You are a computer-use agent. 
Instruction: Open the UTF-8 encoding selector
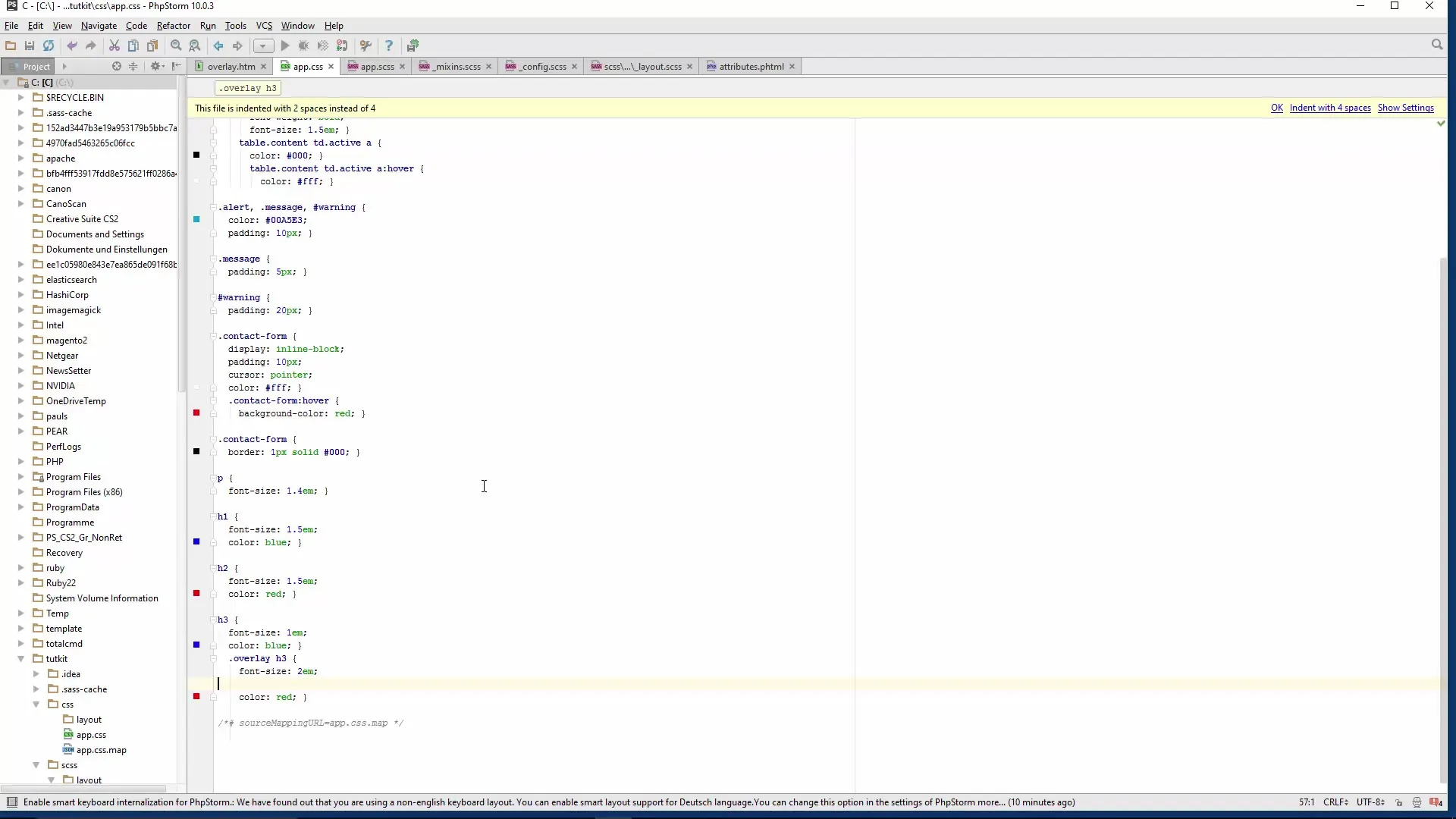pyautogui.click(x=1370, y=802)
